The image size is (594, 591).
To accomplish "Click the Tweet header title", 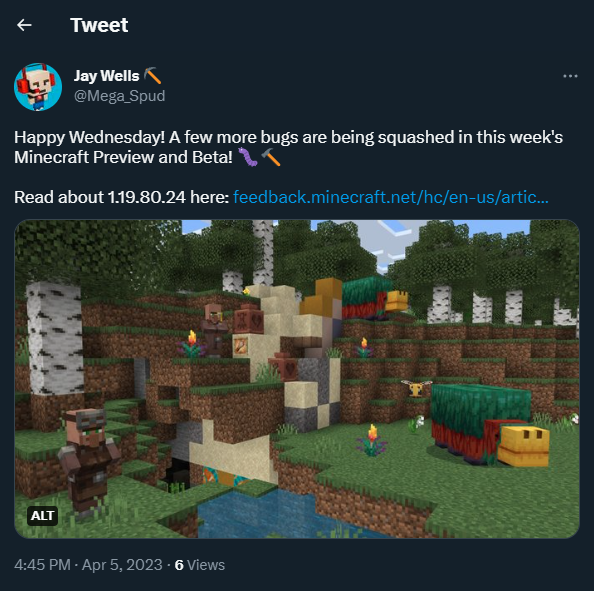I will tap(99, 25).
